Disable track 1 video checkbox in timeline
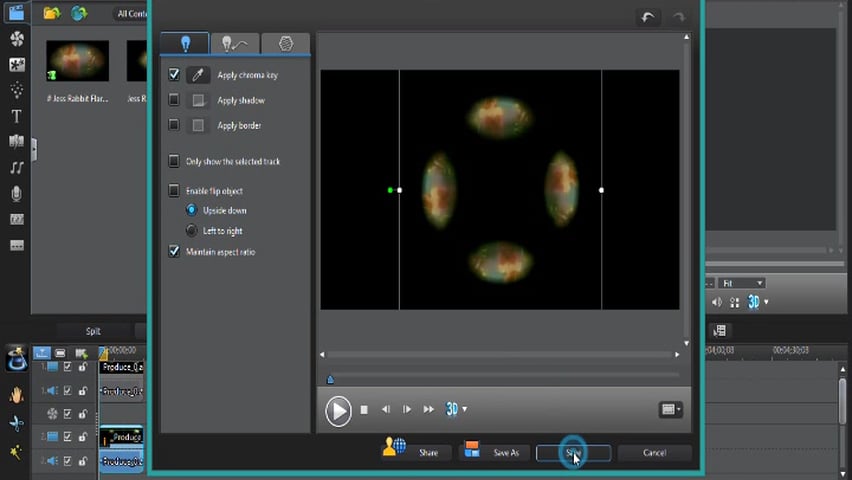Image resolution: width=852 pixels, height=480 pixels. pos(67,367)
